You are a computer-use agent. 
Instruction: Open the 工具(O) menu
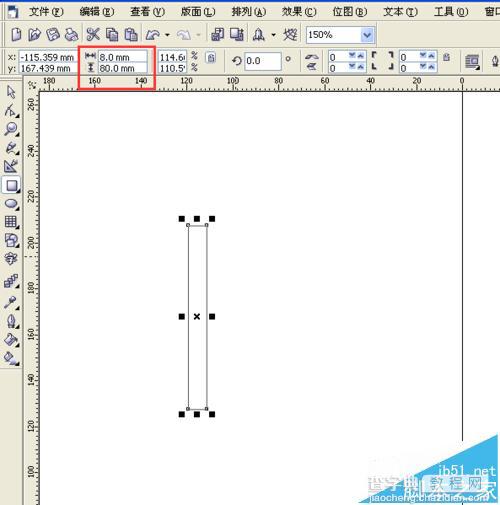(451, 12)
